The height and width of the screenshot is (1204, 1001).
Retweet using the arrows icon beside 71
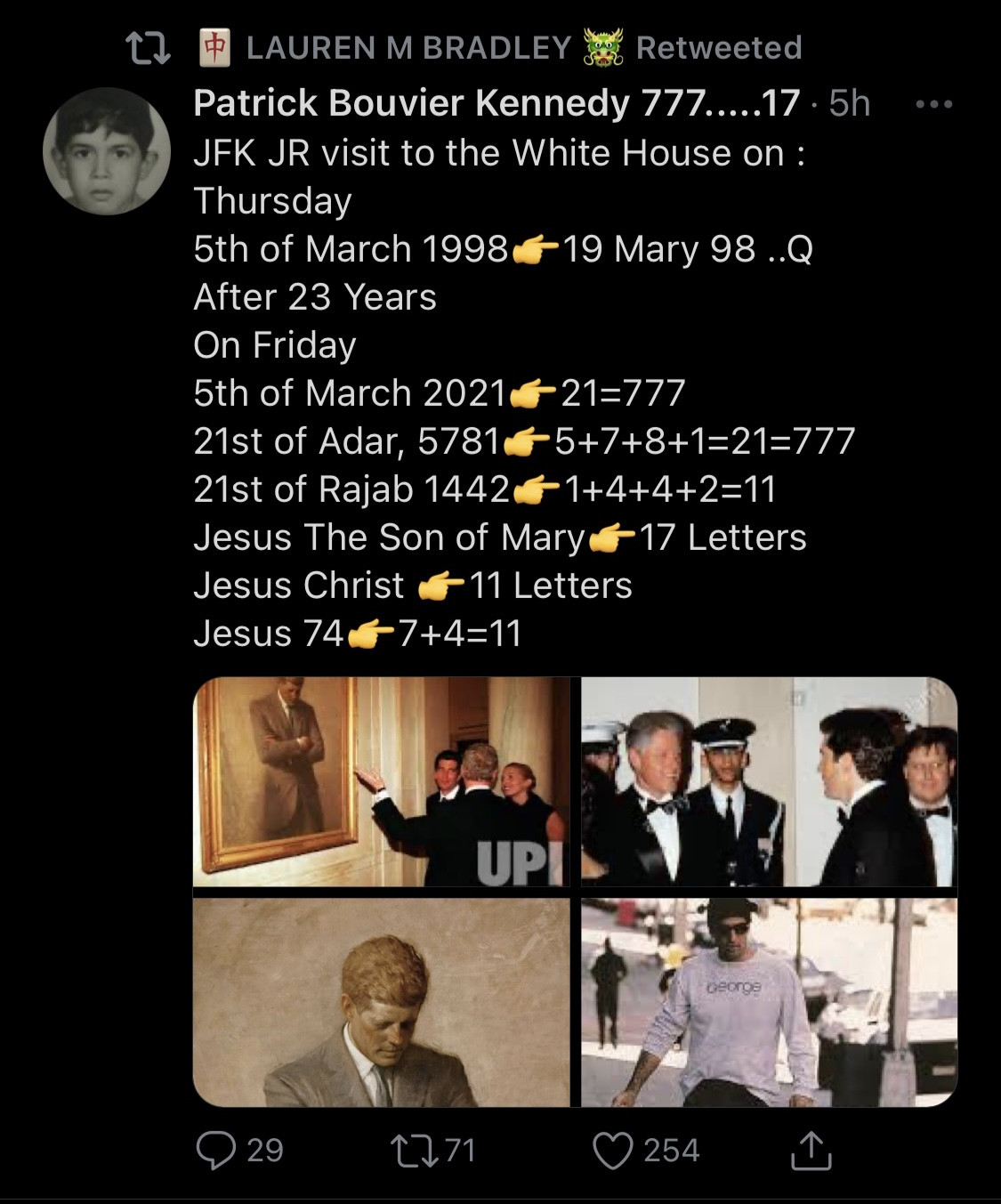pyautogui.click(x=415, y=1150)
